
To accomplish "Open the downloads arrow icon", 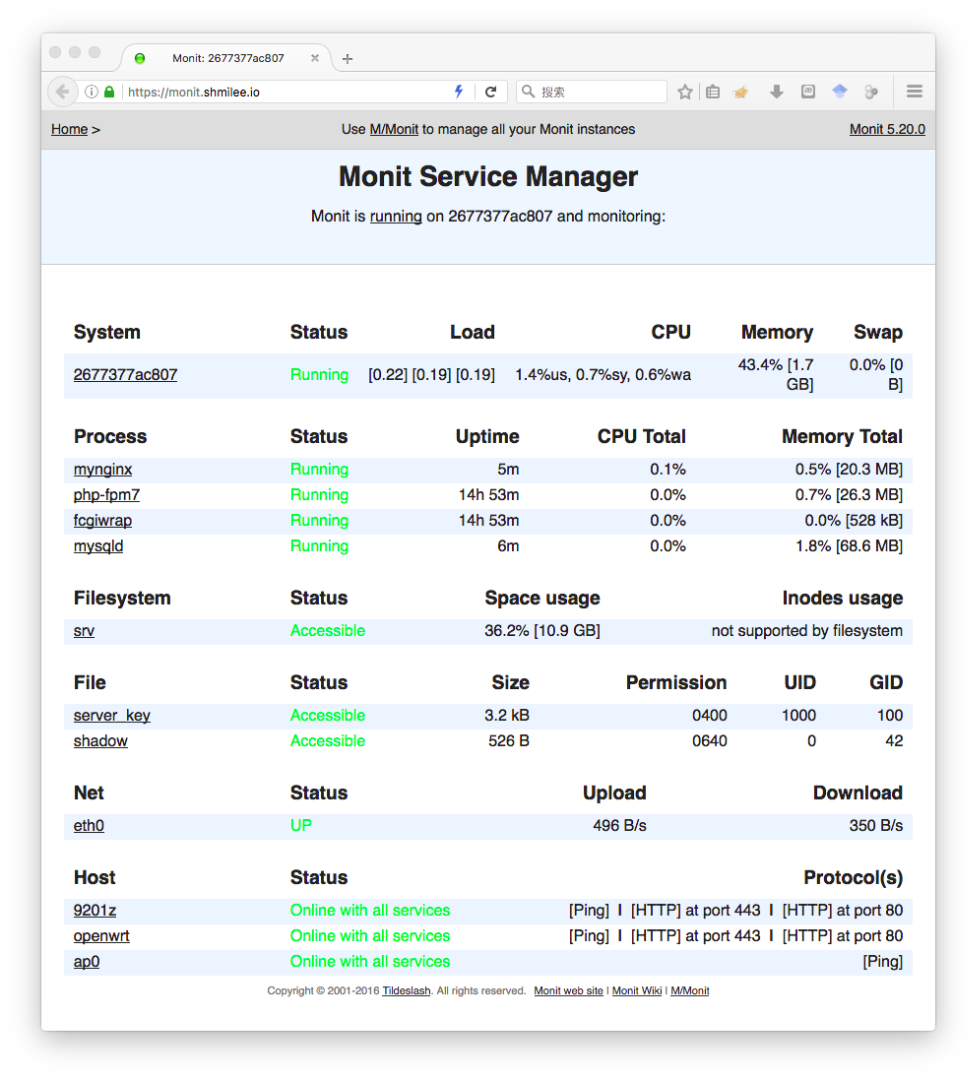I will point(776,92).
